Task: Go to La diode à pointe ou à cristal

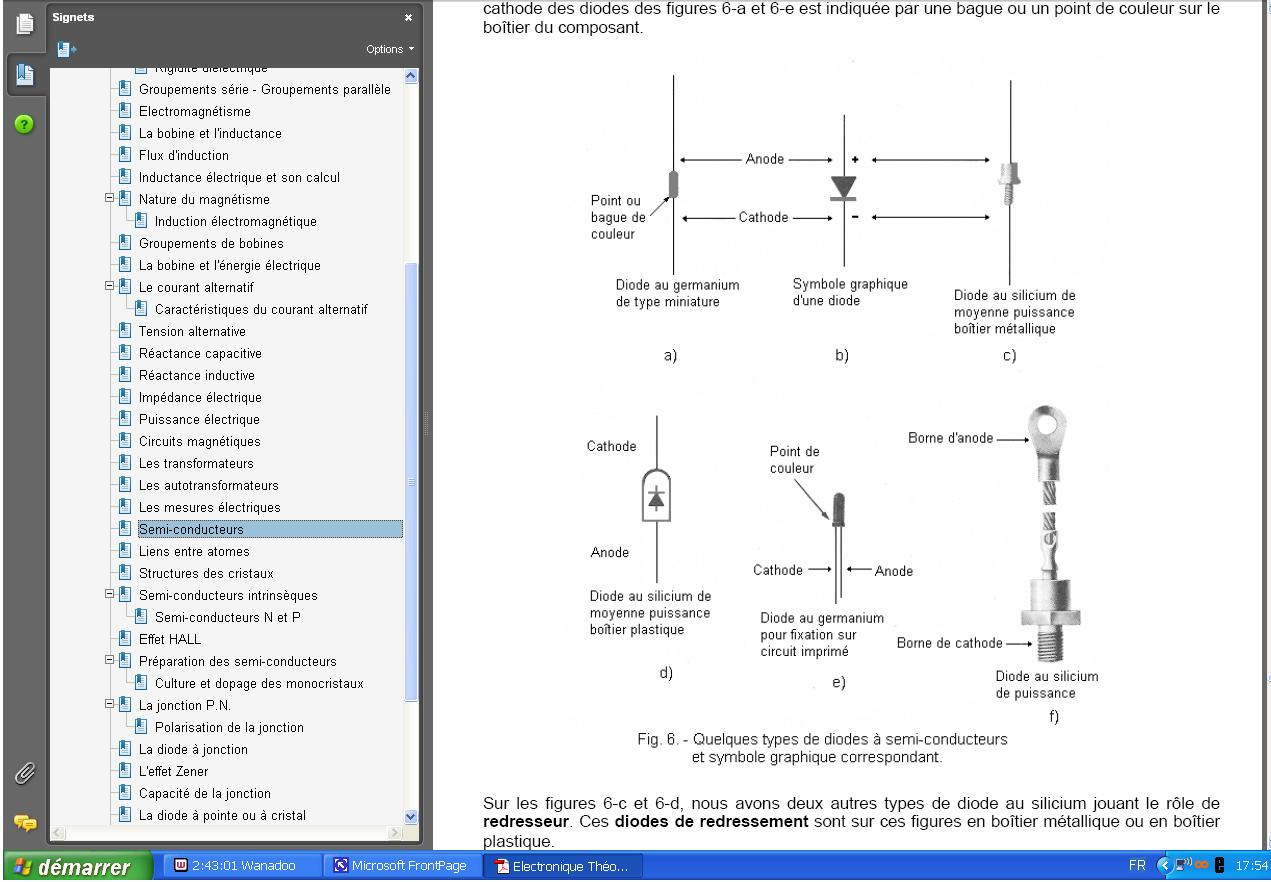Action: [222, 815]
